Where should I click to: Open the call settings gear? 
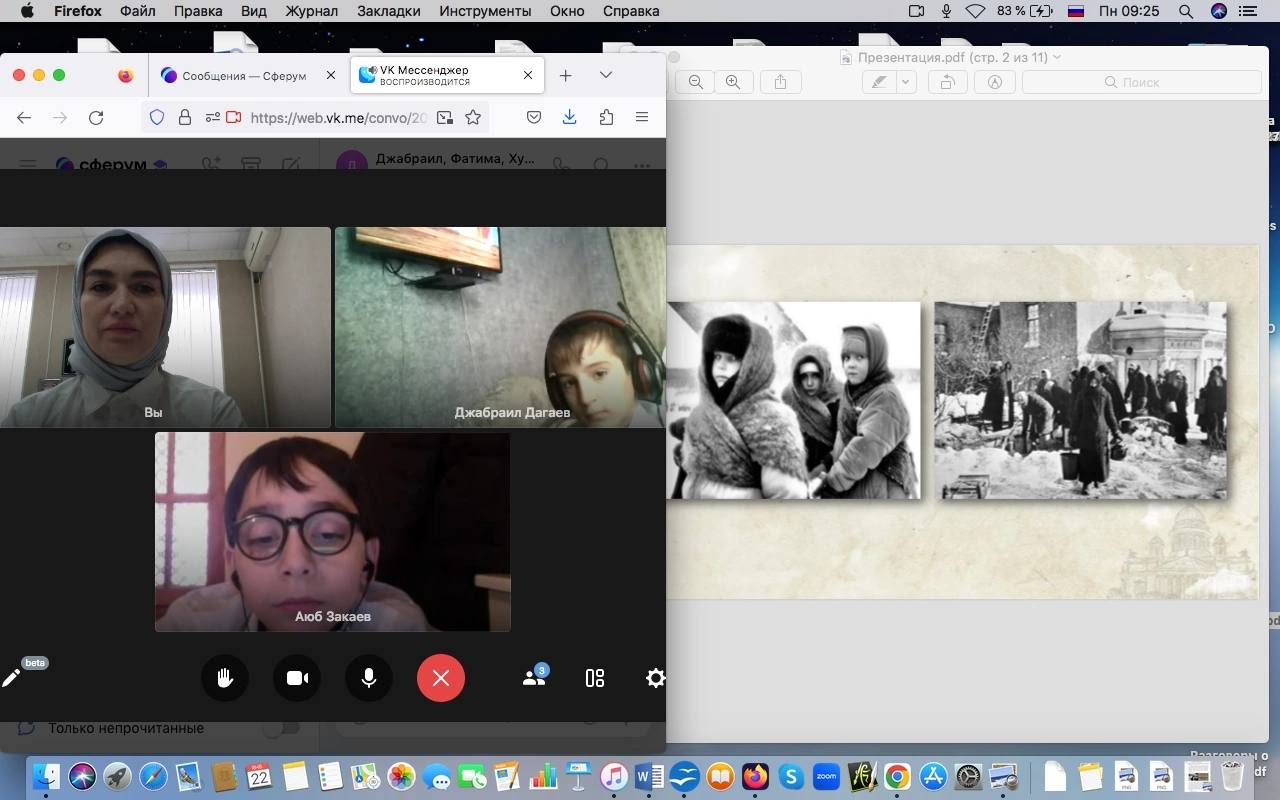655,678
